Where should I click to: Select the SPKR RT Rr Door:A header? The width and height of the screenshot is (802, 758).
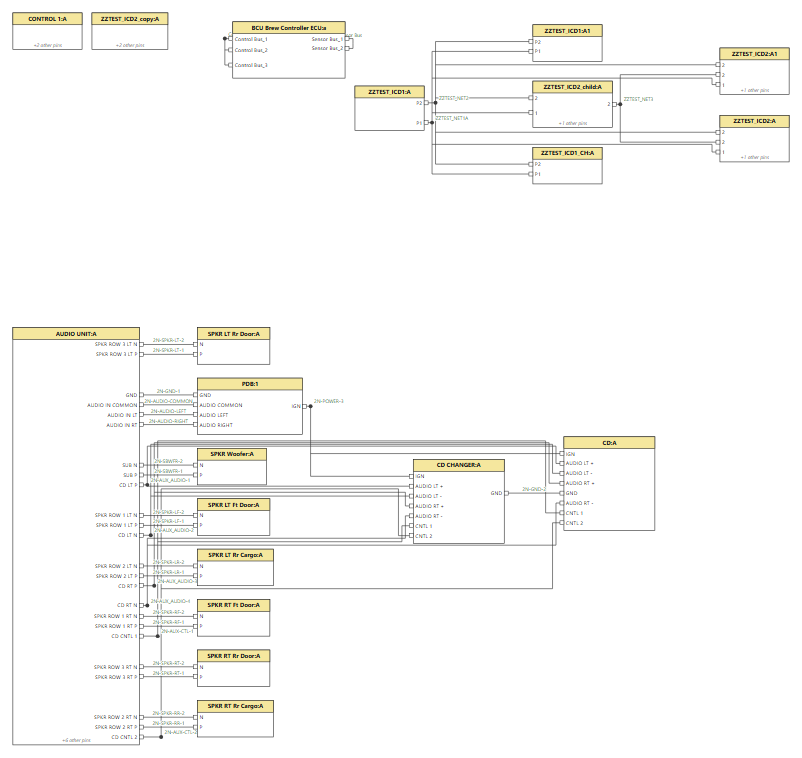(234, 656)
